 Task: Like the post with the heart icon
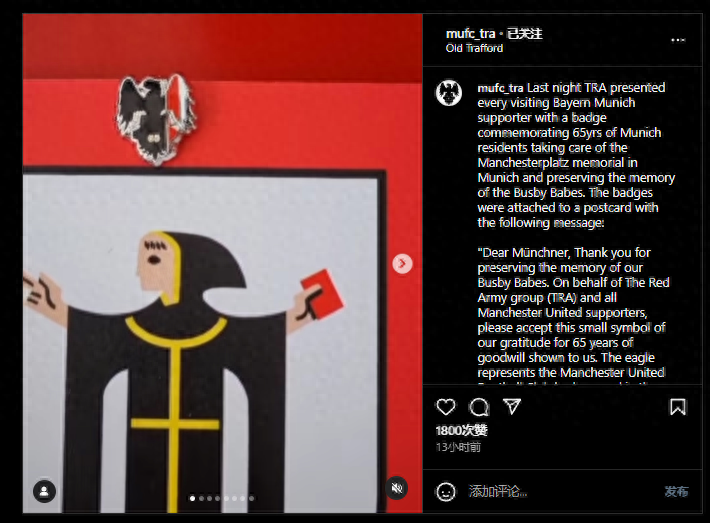(446, 407)
